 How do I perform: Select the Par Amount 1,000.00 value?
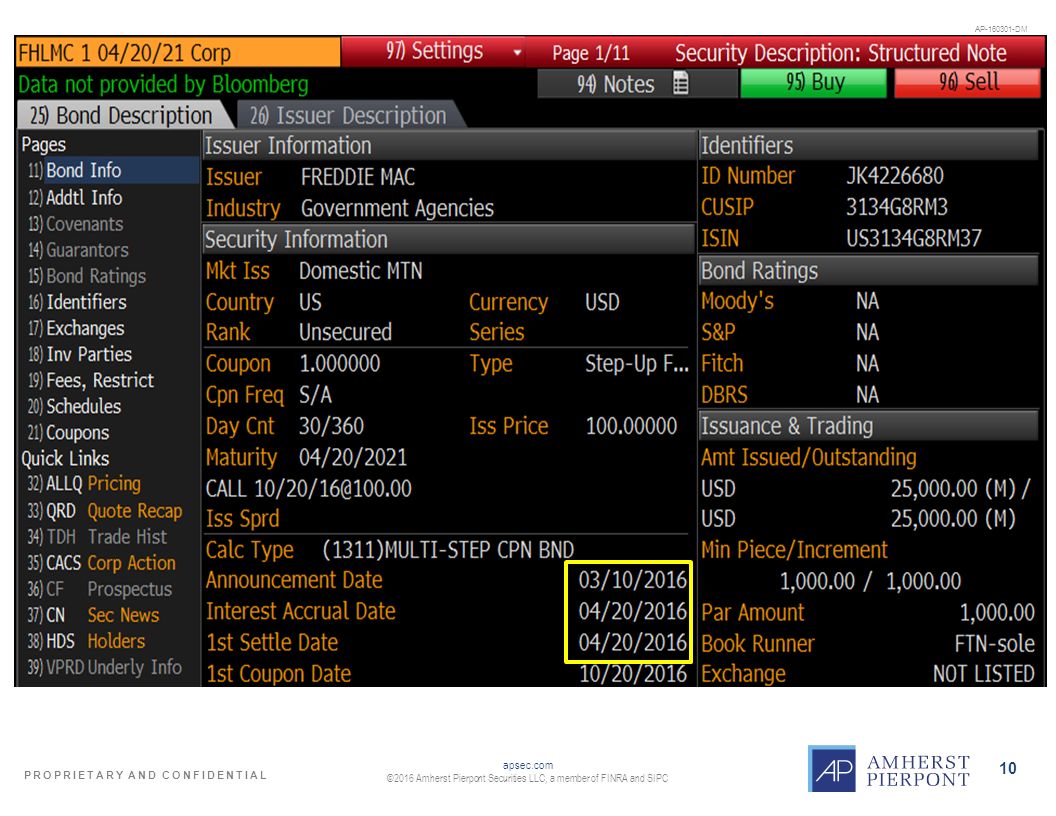(997, 613)
